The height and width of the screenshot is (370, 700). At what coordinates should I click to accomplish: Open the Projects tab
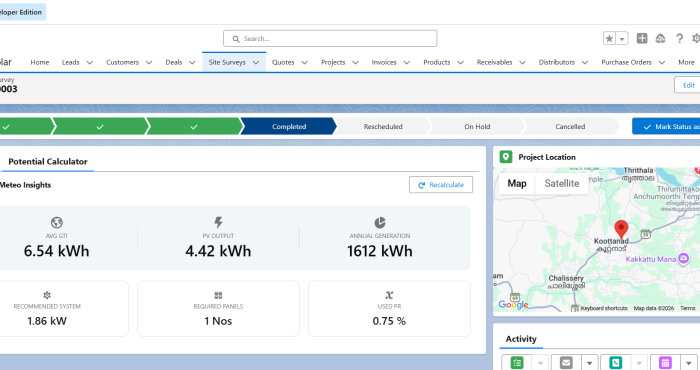click(x=333, y=62)
